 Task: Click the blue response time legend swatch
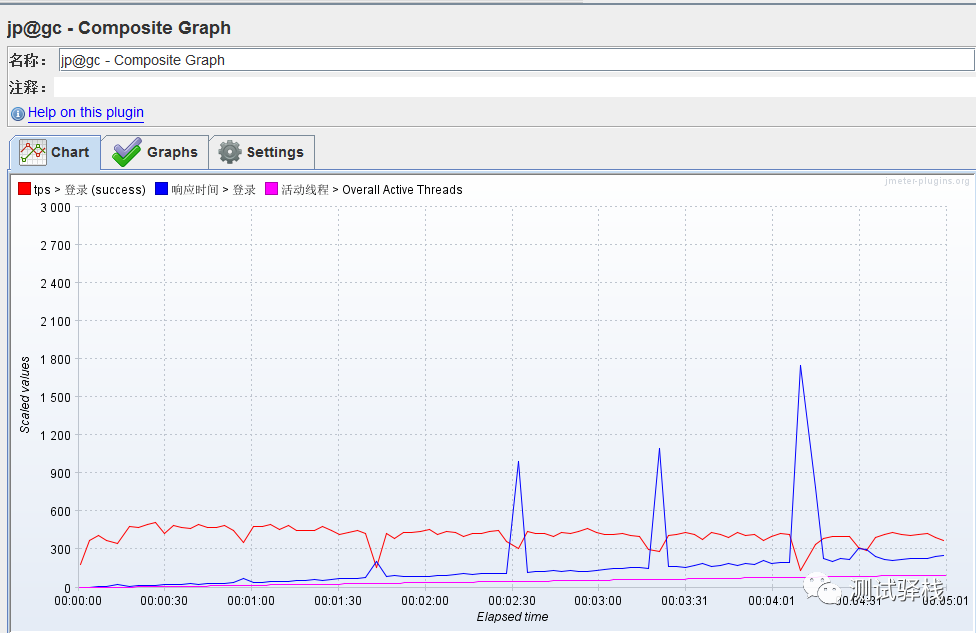(161, 189)
